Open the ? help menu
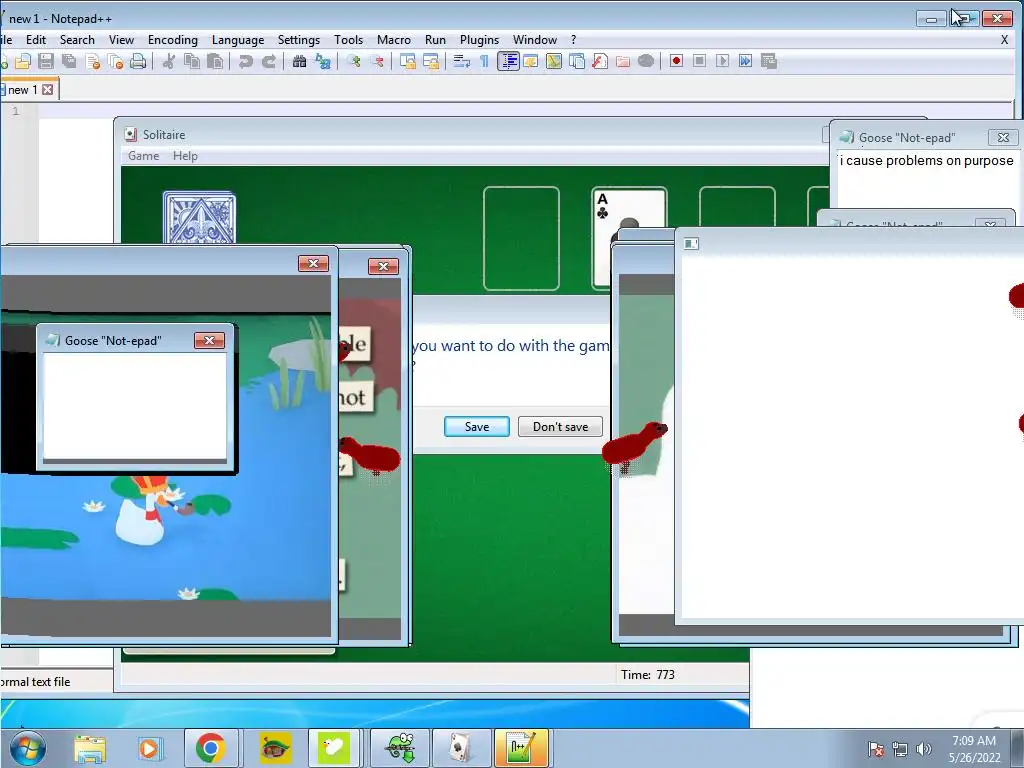The height and width of the screenshot is (768, 1024). (x=573, y=40)
